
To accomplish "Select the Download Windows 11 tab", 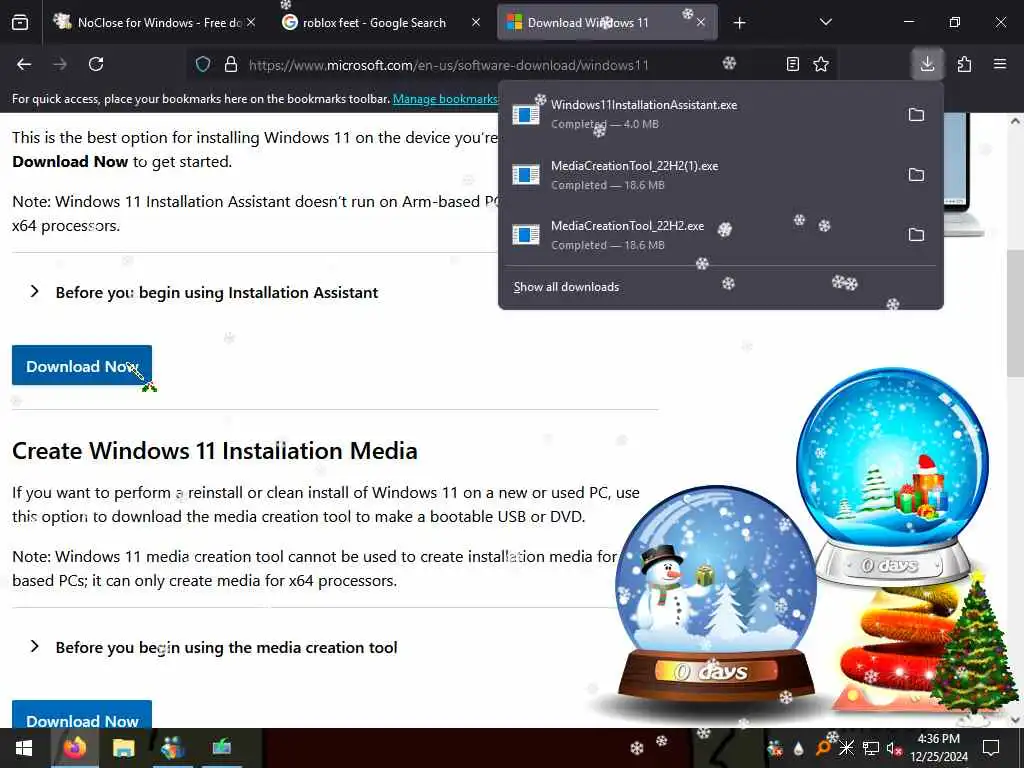I will click(x=607, y=23).
